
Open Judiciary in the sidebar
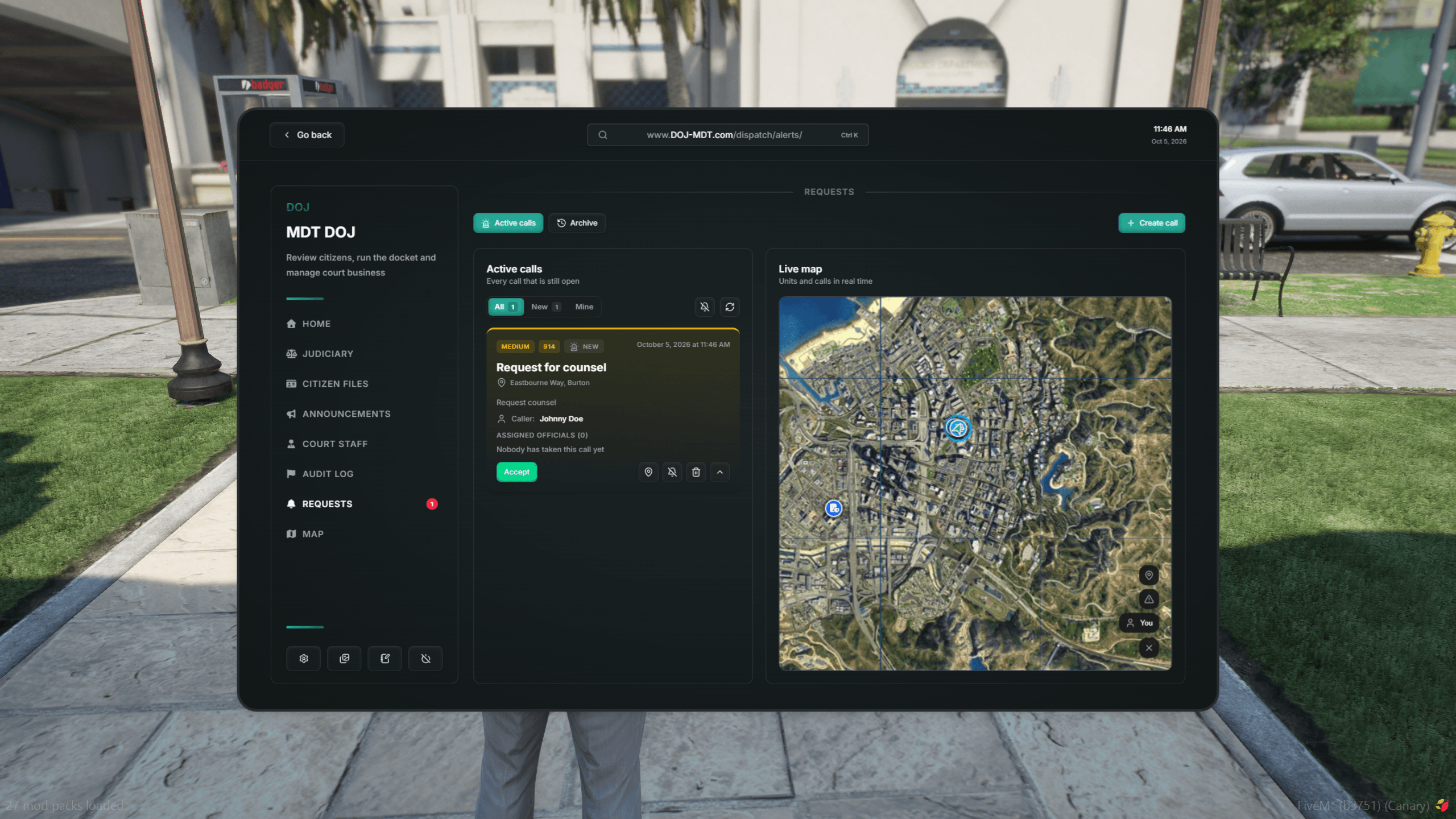(x=320, y=354)
